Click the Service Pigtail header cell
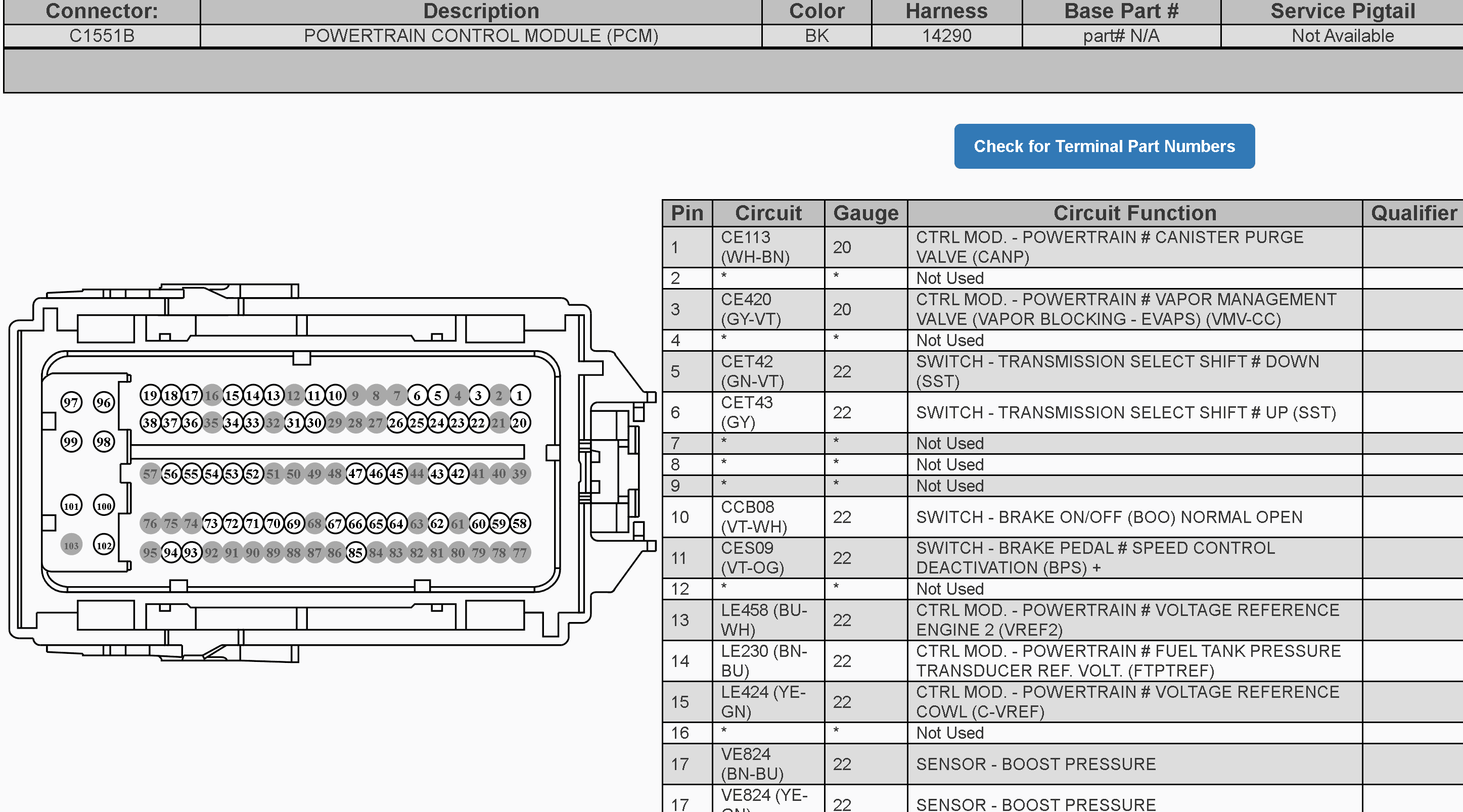This screenshot has height=812, width=1463. pyautogui.click(x=1343, y=11)
